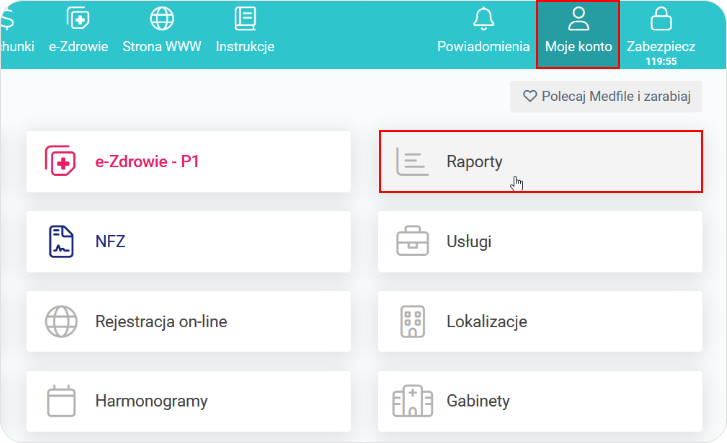Image resolution: width=727 pixels, height=443 pixels.
Task: Click the 'Moje konto' text label
Action: pyautogui.click(x=578, y=46)
